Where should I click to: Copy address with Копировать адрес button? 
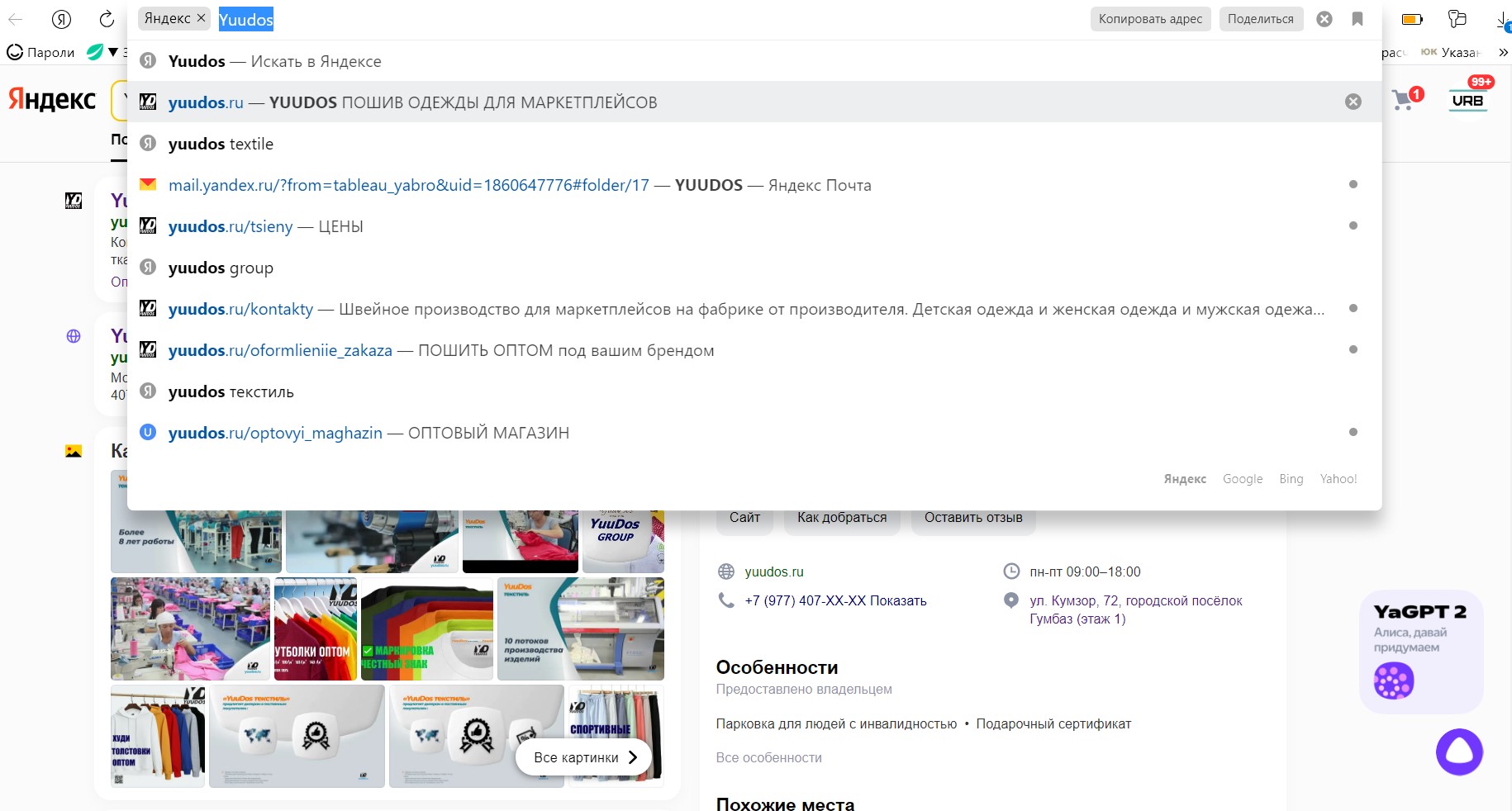(x=1150, y=19)
